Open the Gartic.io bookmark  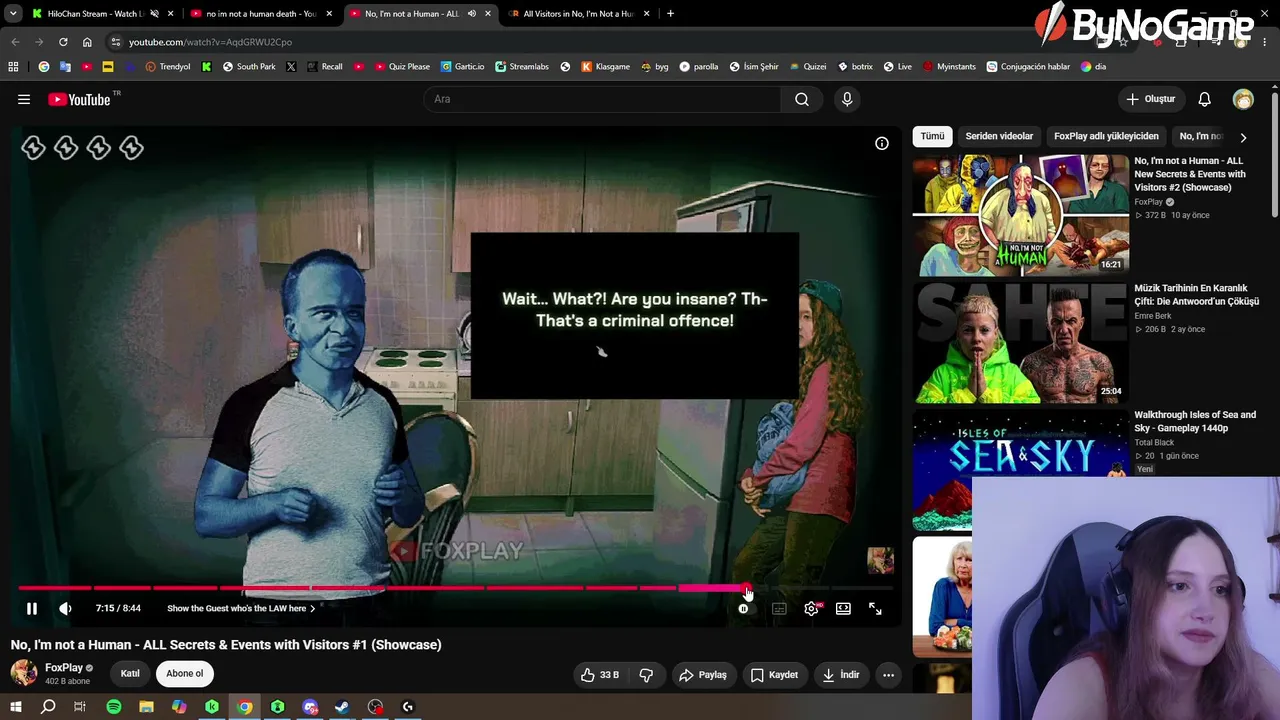462,67
